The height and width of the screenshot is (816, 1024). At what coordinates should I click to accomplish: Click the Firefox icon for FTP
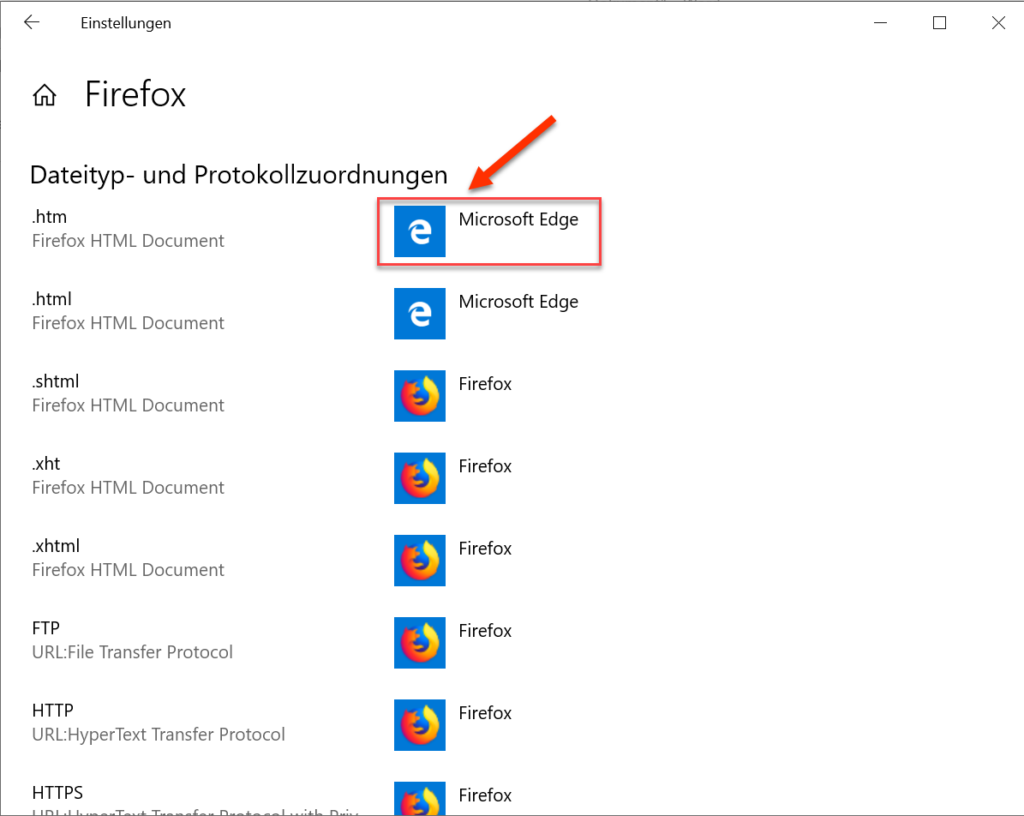point(419,642)
